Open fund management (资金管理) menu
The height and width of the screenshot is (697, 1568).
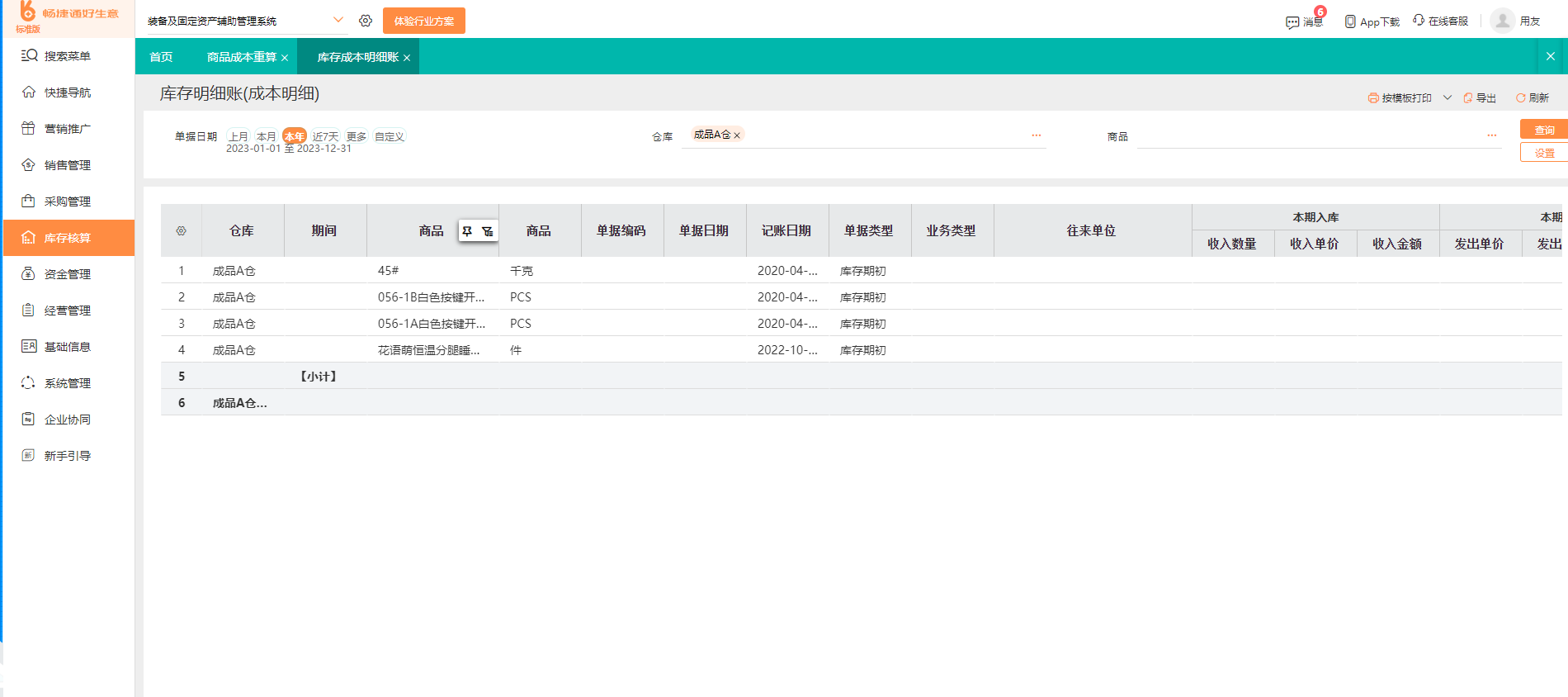tap(67, 274)
